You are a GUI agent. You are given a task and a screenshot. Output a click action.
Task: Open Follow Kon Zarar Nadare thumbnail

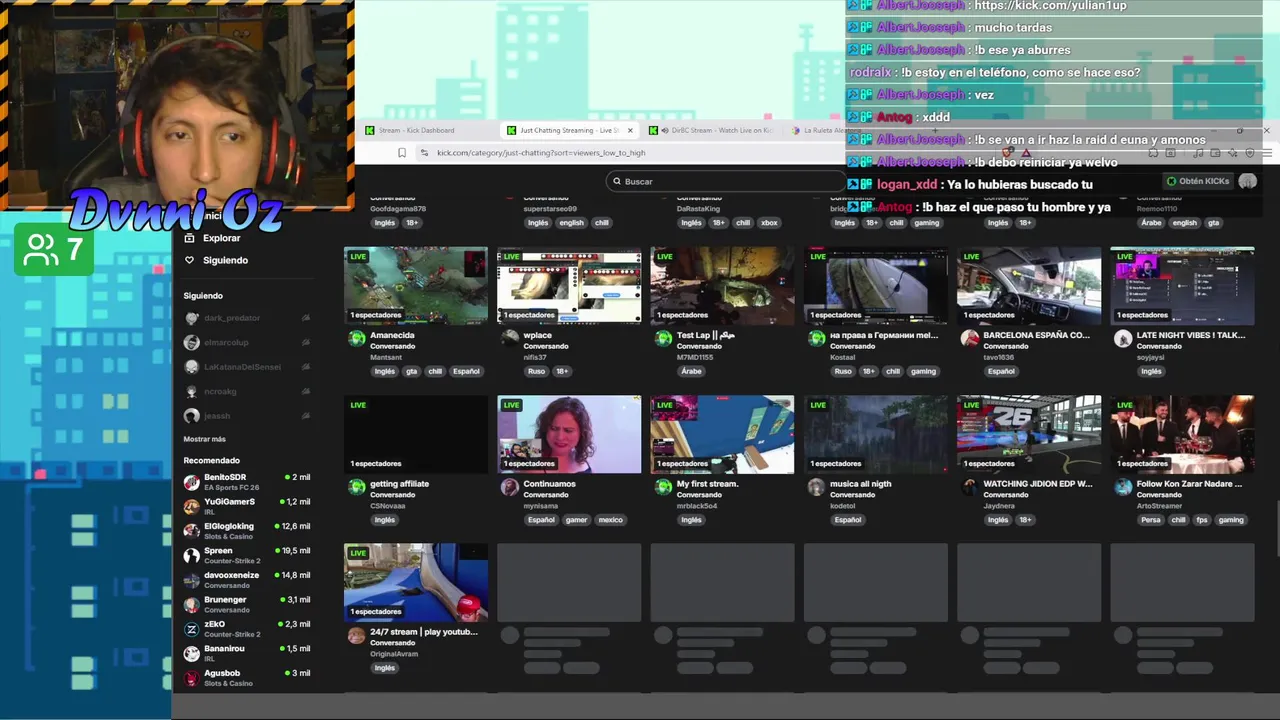(x=1182, y=434)
